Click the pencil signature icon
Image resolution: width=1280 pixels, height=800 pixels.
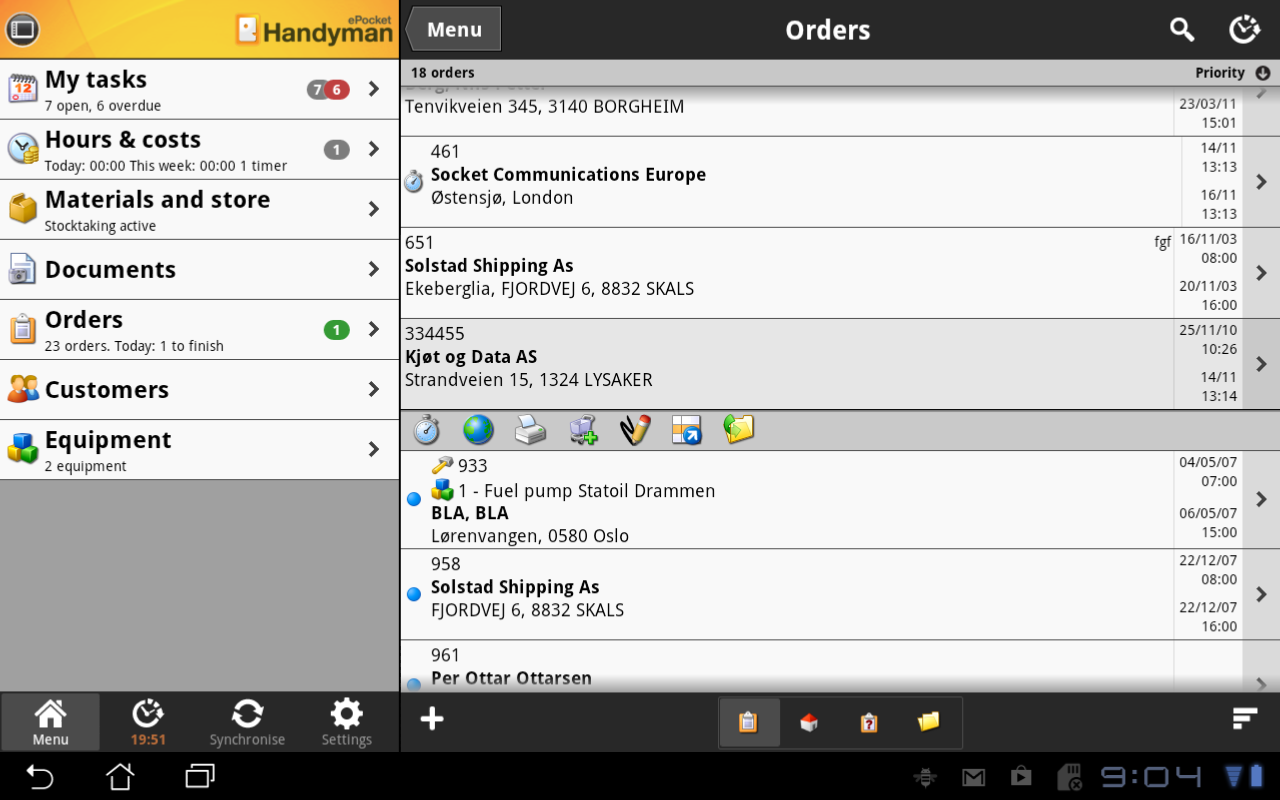pos(635,430)
